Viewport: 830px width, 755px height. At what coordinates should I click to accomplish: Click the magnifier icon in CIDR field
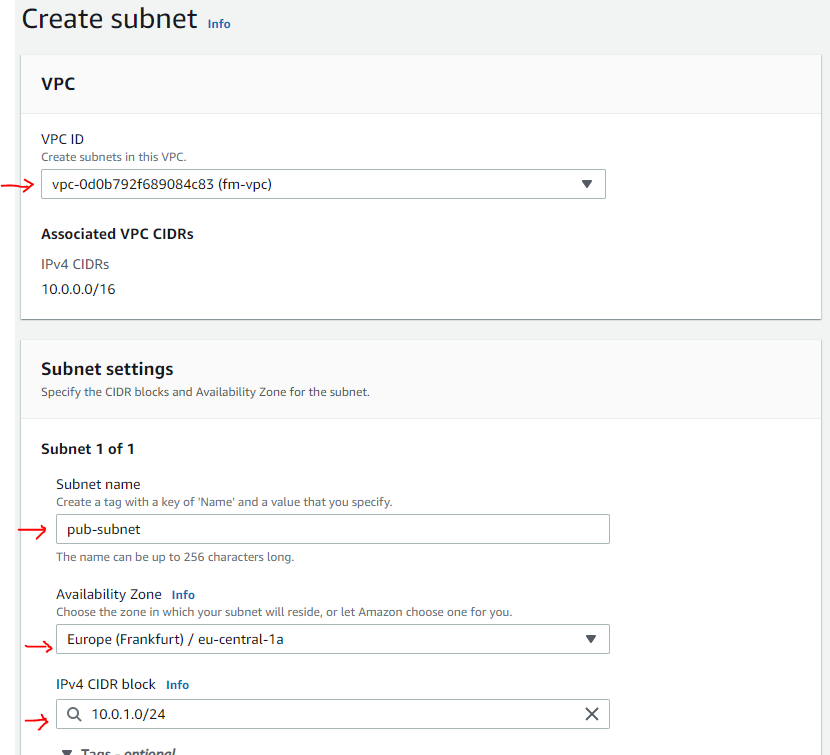point(75,714)
